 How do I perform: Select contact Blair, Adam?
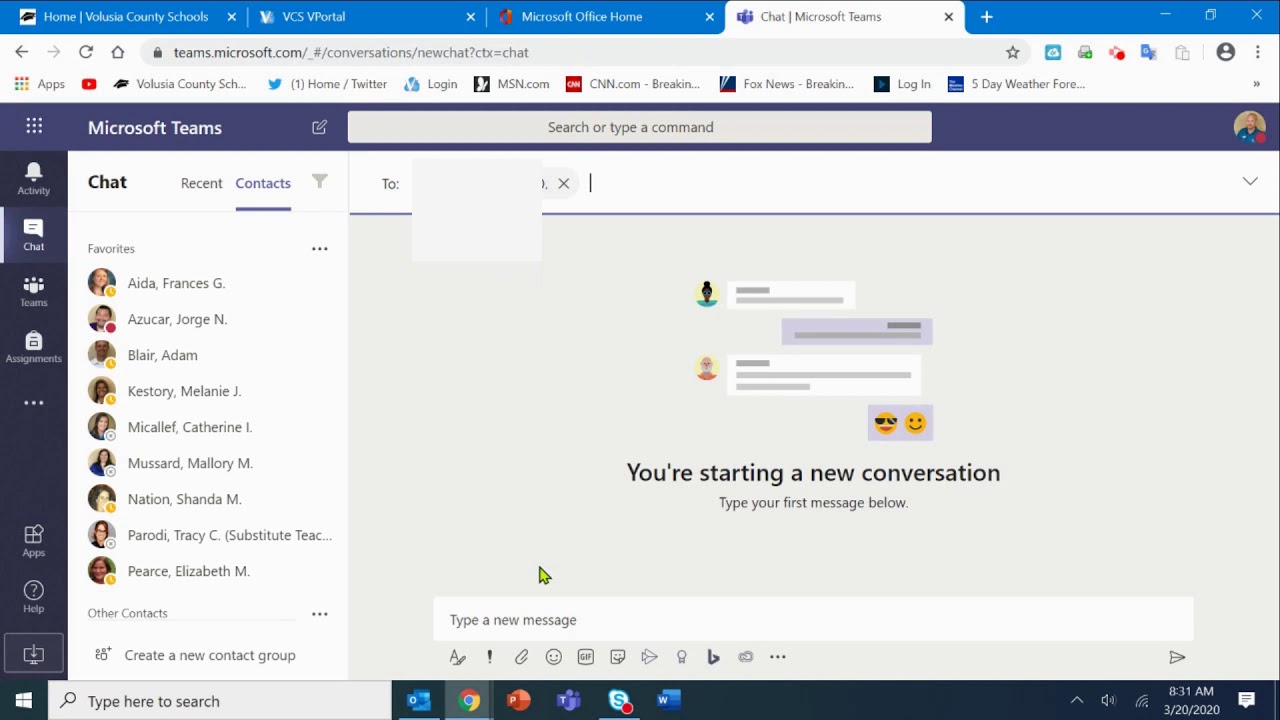point(208,355)
